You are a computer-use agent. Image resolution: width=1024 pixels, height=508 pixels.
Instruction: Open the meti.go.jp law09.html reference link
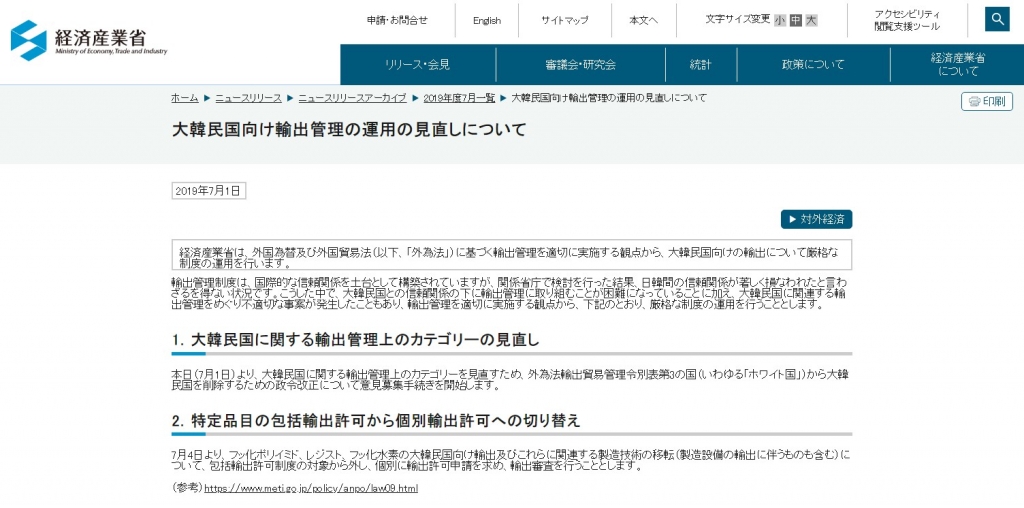pyautogui.click(x=311, y=488)
